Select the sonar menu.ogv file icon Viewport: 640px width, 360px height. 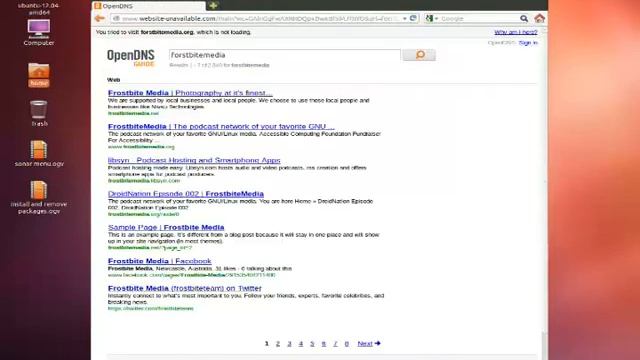pos(39,153)
